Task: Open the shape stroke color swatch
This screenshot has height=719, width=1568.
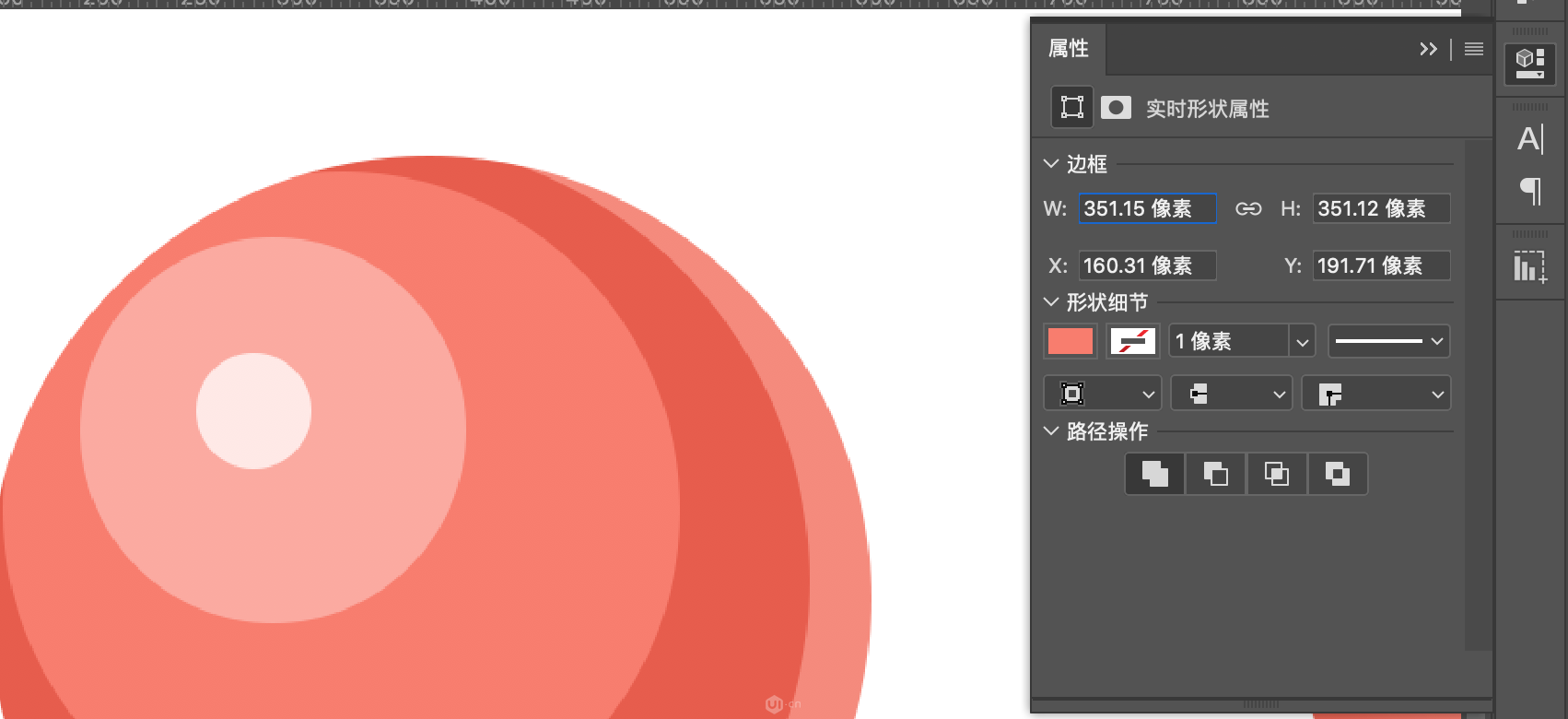Action: 1133,341
